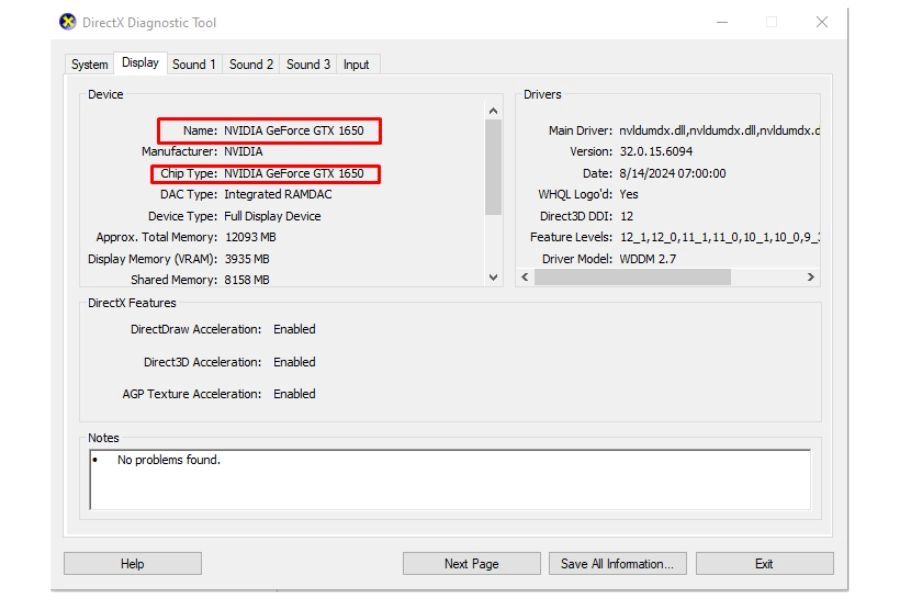The width and height of the screenshot is (900, 600).
Task: Click the Full Display Device value
Action: coord(273,216)
